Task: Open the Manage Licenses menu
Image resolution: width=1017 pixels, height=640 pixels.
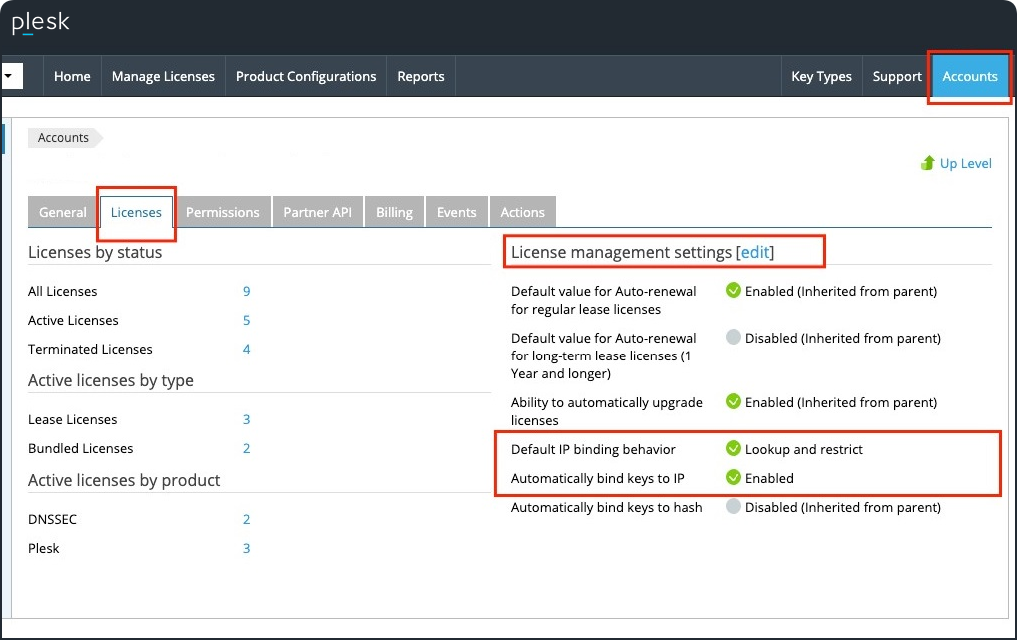Action: pos(163,76)
